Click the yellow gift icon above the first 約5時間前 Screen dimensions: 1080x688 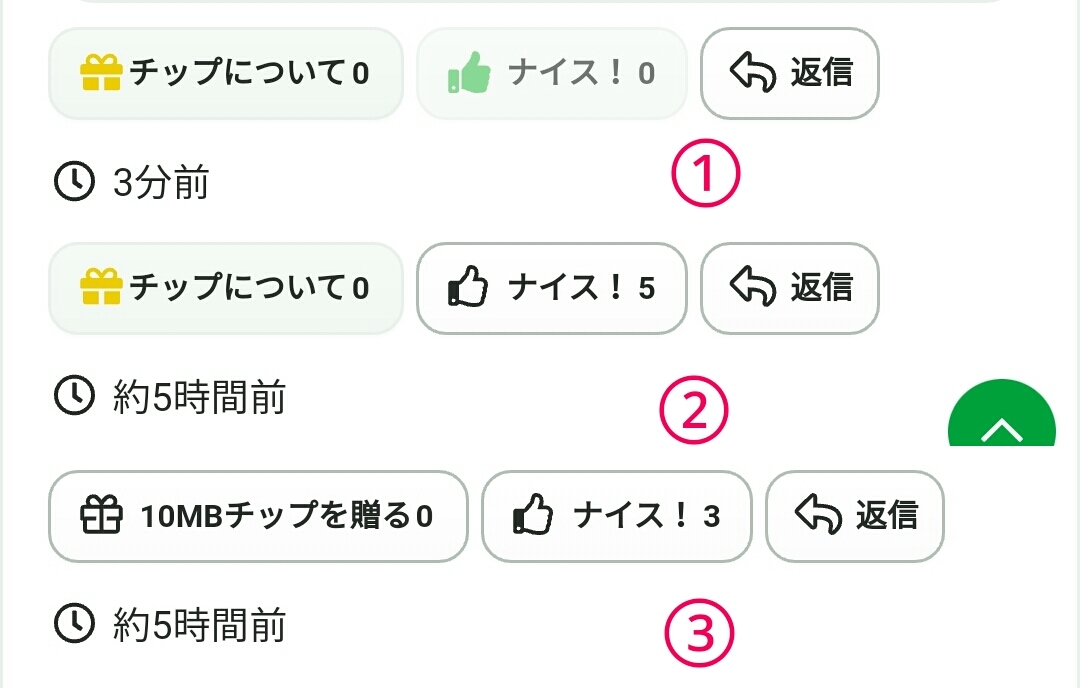coord(100,288)
